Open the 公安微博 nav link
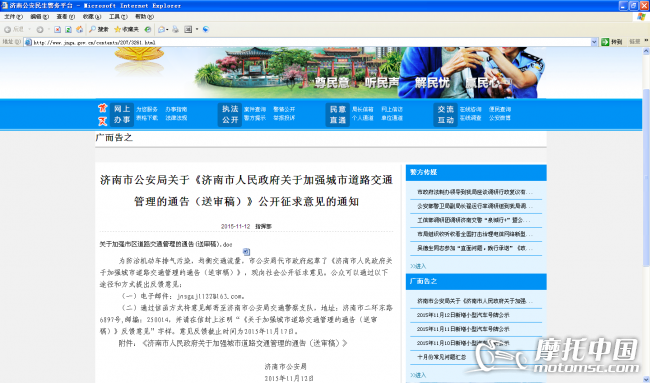The height and width of the screenshot is (383, 650). tap(500, 118)
